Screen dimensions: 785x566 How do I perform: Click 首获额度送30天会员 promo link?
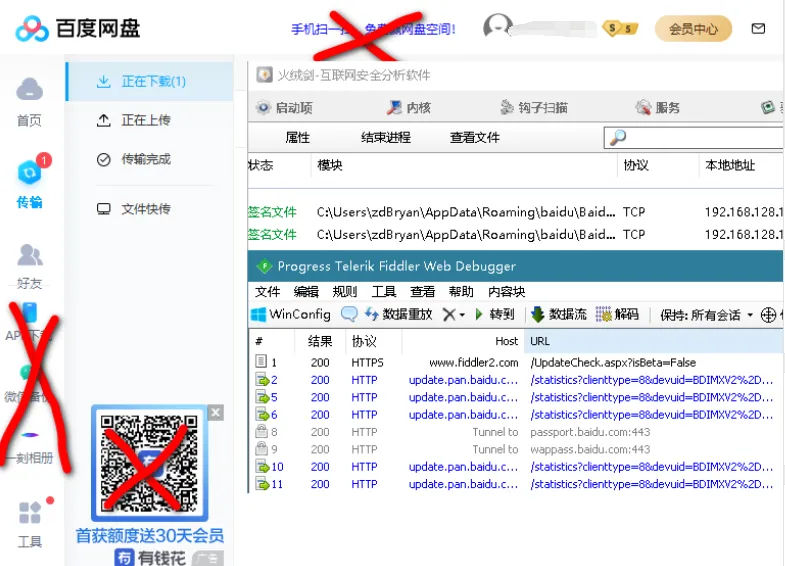(150, 535)
